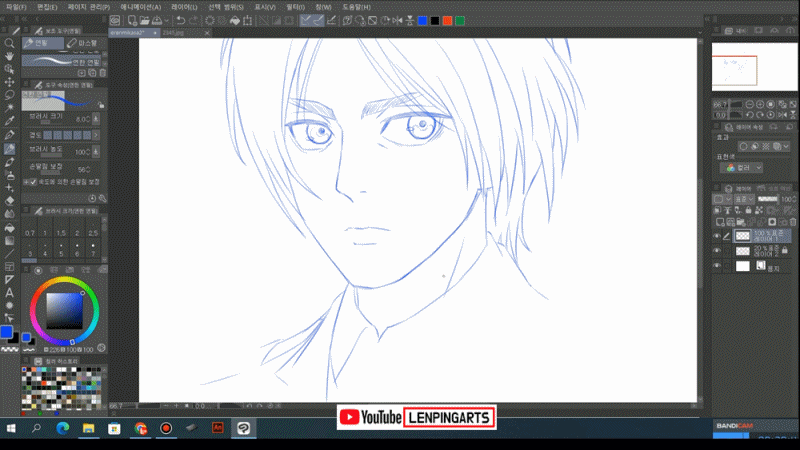Open the Edit menu
This screenshot has height=450, width=800.
click(47, 7)
